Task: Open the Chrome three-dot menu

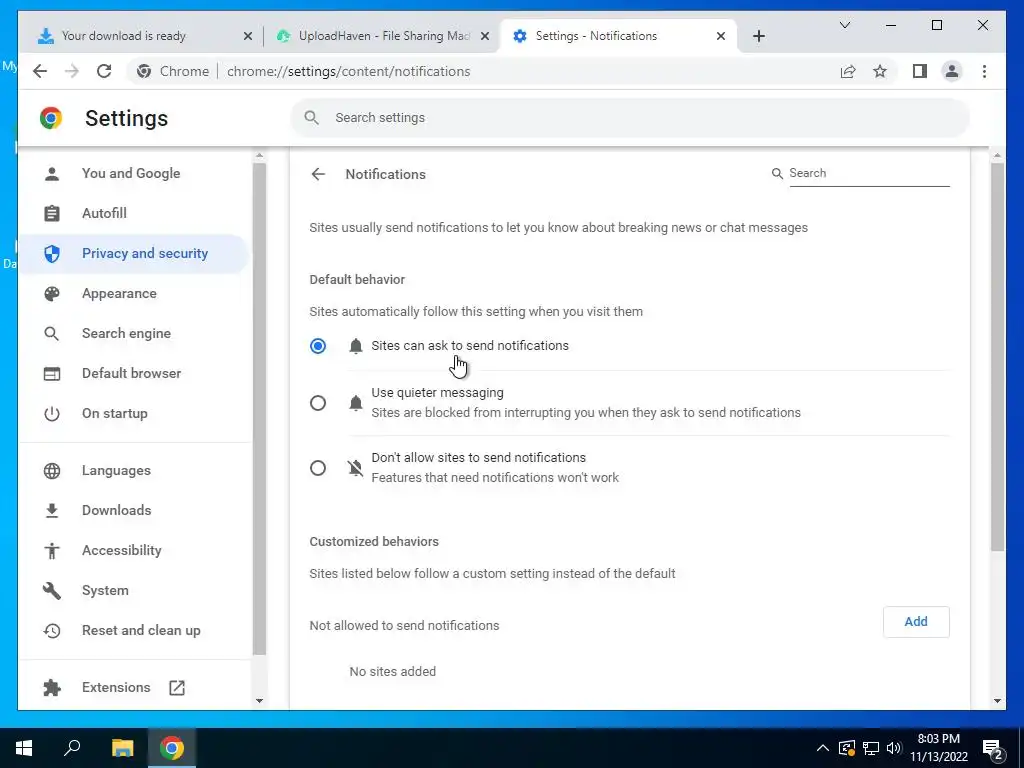Action: click(x=984, y=71)
